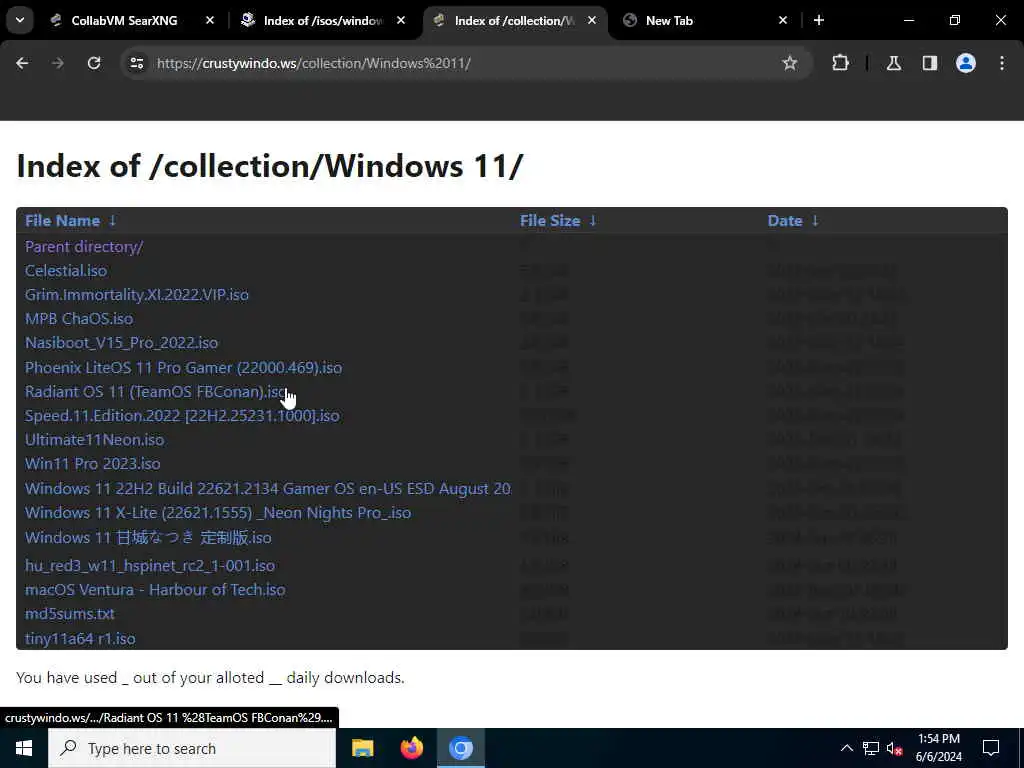1024x768 pixels.
Task: Open Chrome Labs flask icon
Action: click(x=893, y=63)
